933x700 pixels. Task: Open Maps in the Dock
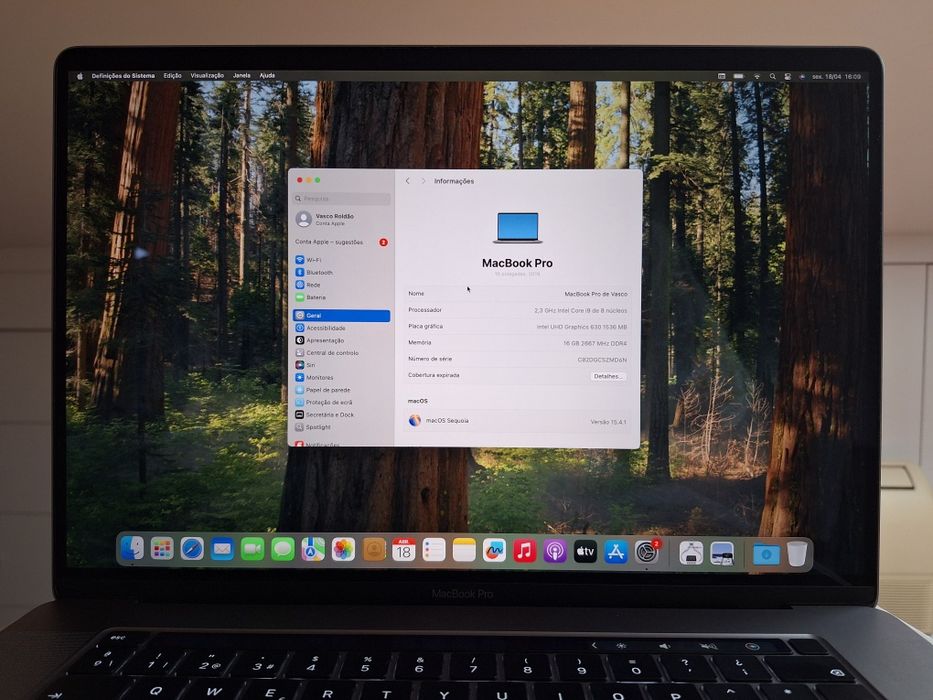[313, 549]
